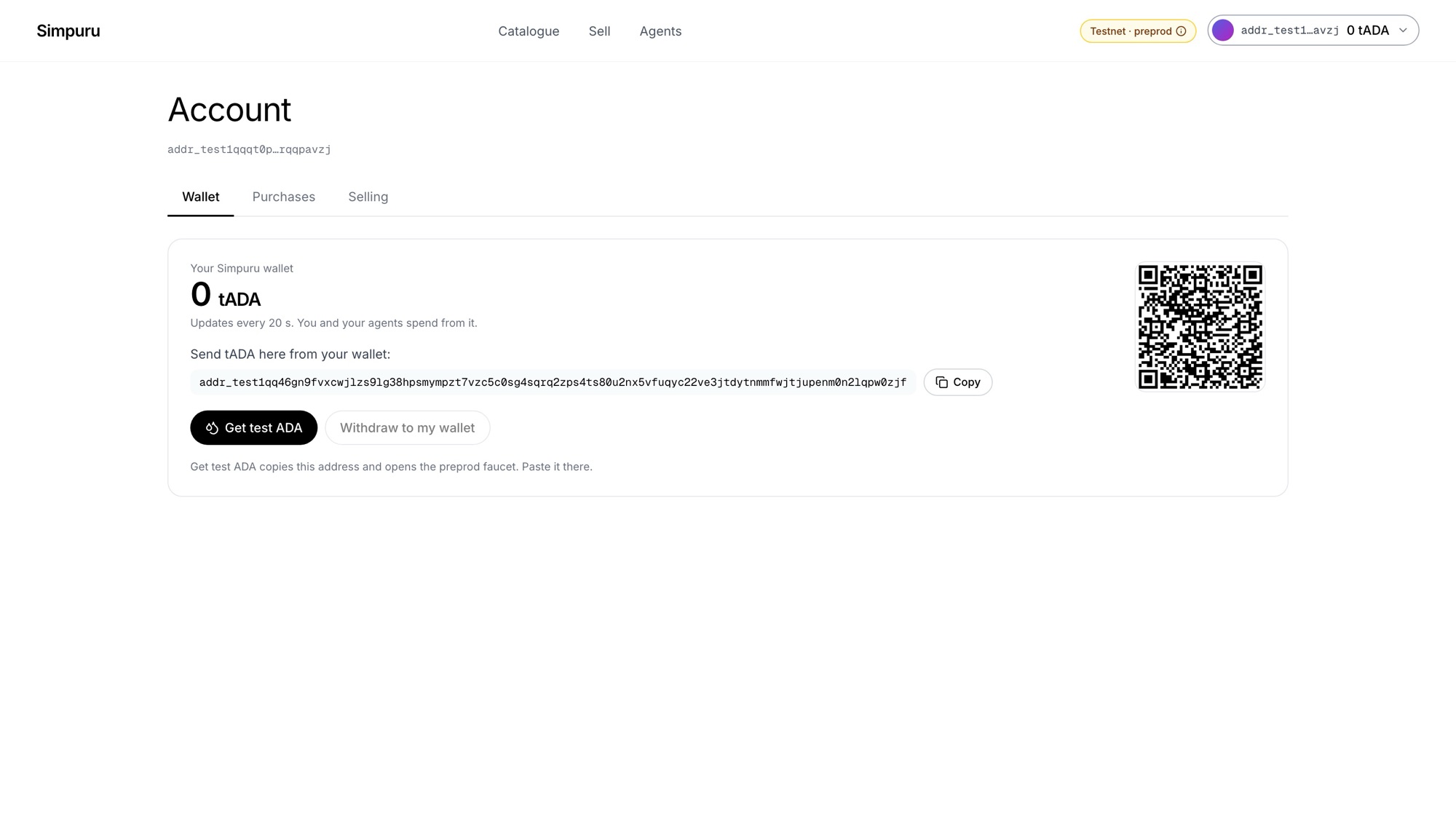Open the Catalogue page

coord(529,31)
